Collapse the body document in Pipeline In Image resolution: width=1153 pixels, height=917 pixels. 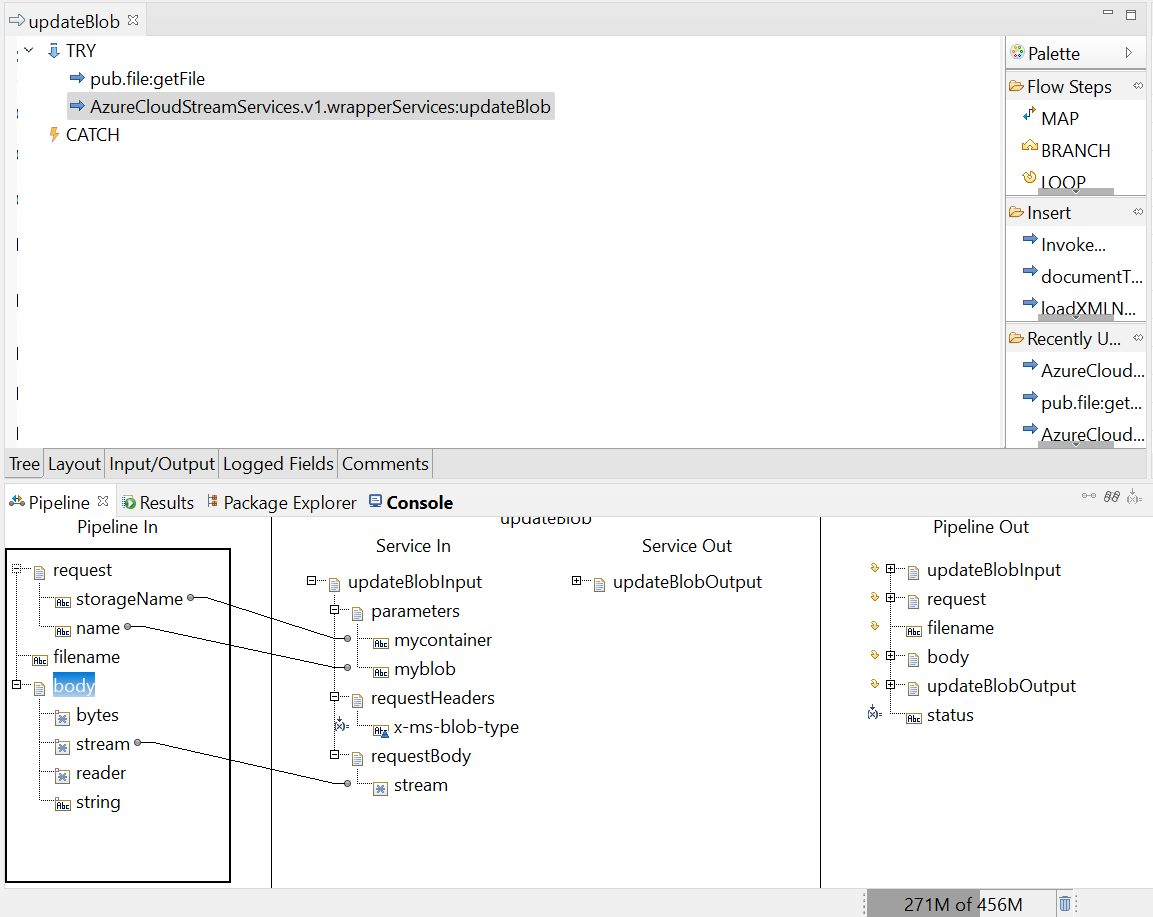(16, 685)
